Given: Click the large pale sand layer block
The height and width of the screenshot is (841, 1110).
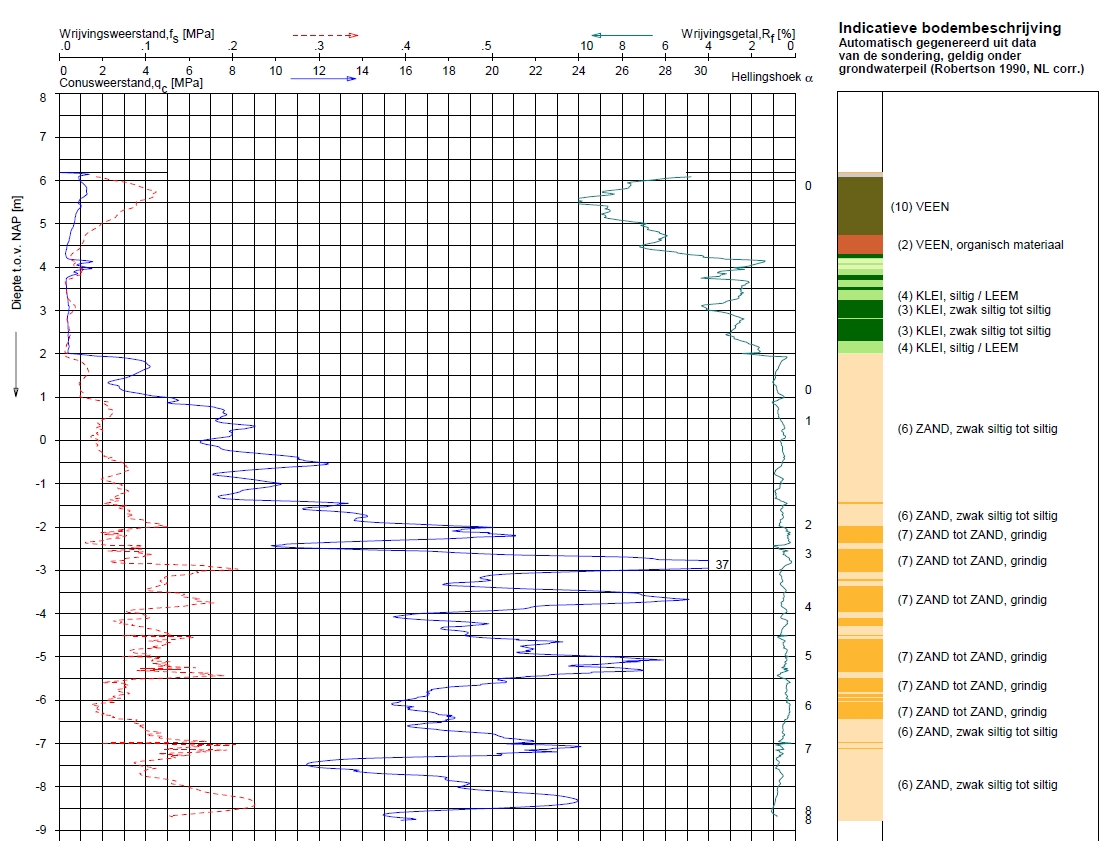Looking at the screenshot, I should point(860,428).
